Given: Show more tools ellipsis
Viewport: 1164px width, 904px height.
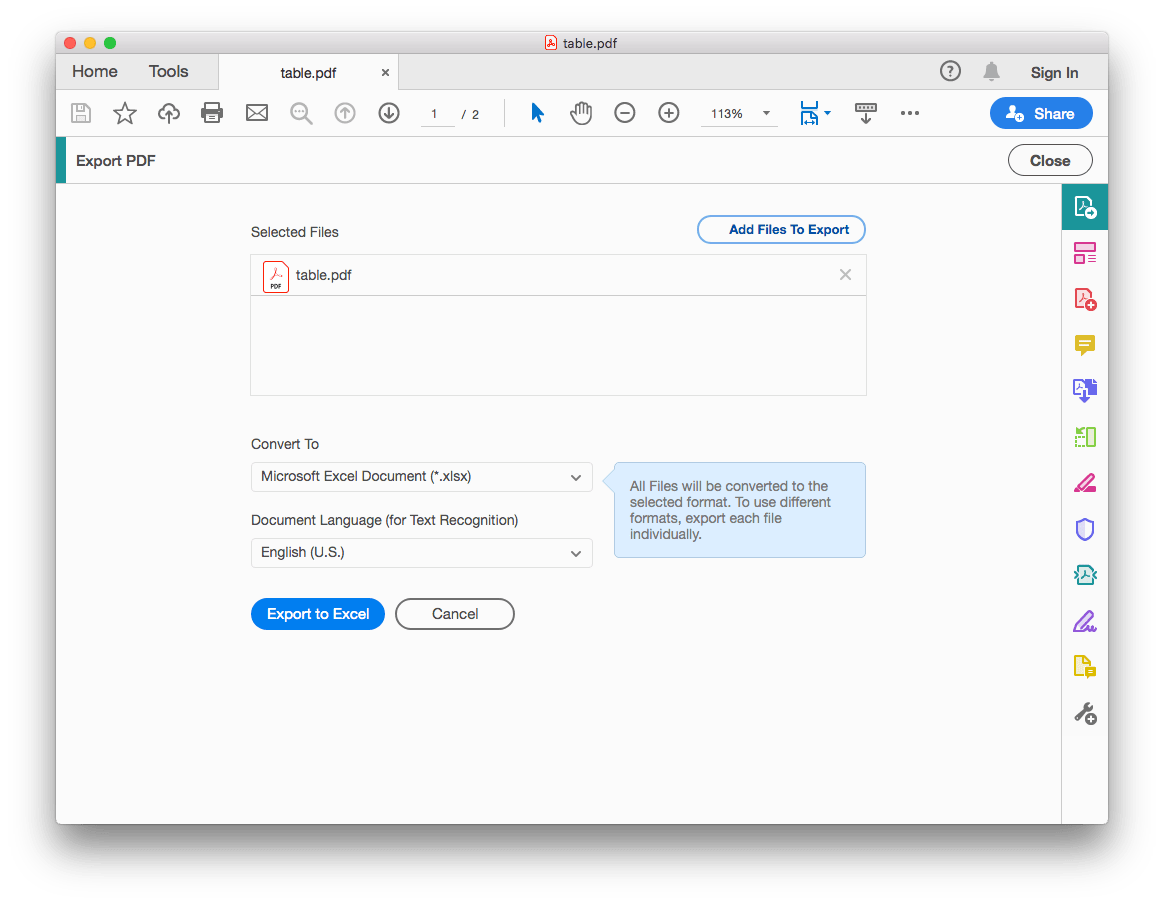Looking at the screenshot, I should point(910,113).
